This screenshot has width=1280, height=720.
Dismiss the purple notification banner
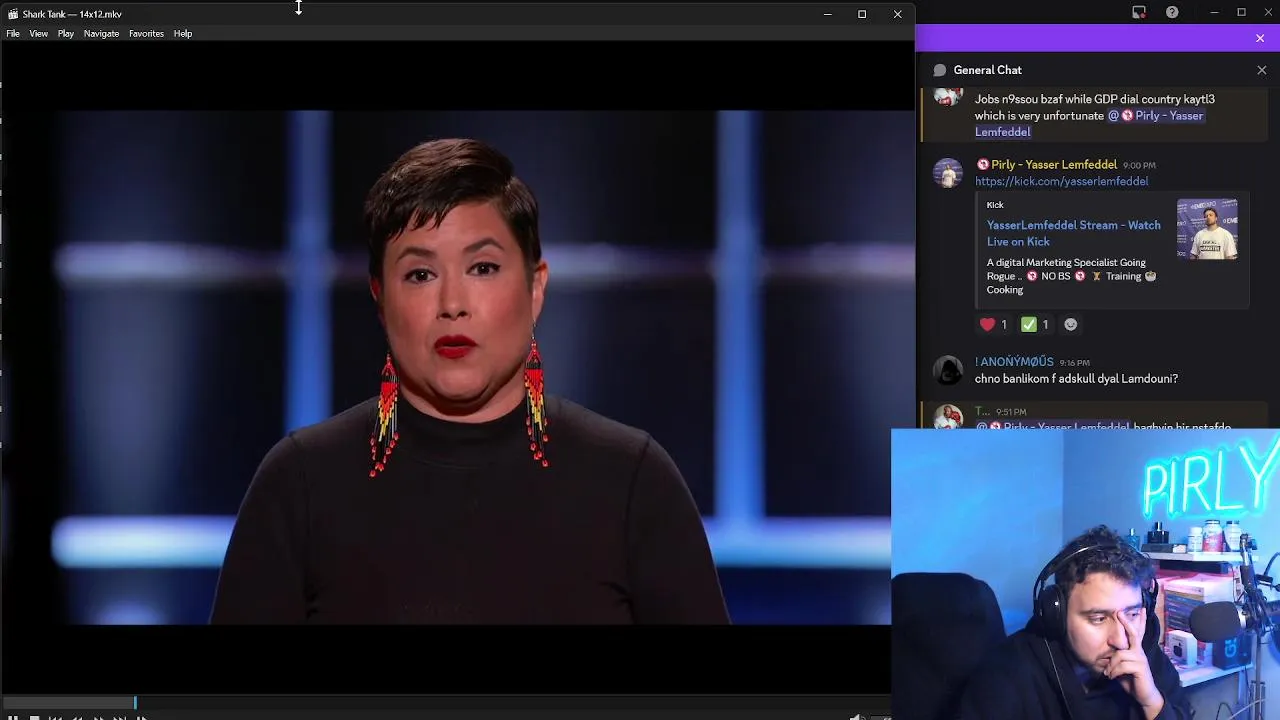[x=1260, y=38]
